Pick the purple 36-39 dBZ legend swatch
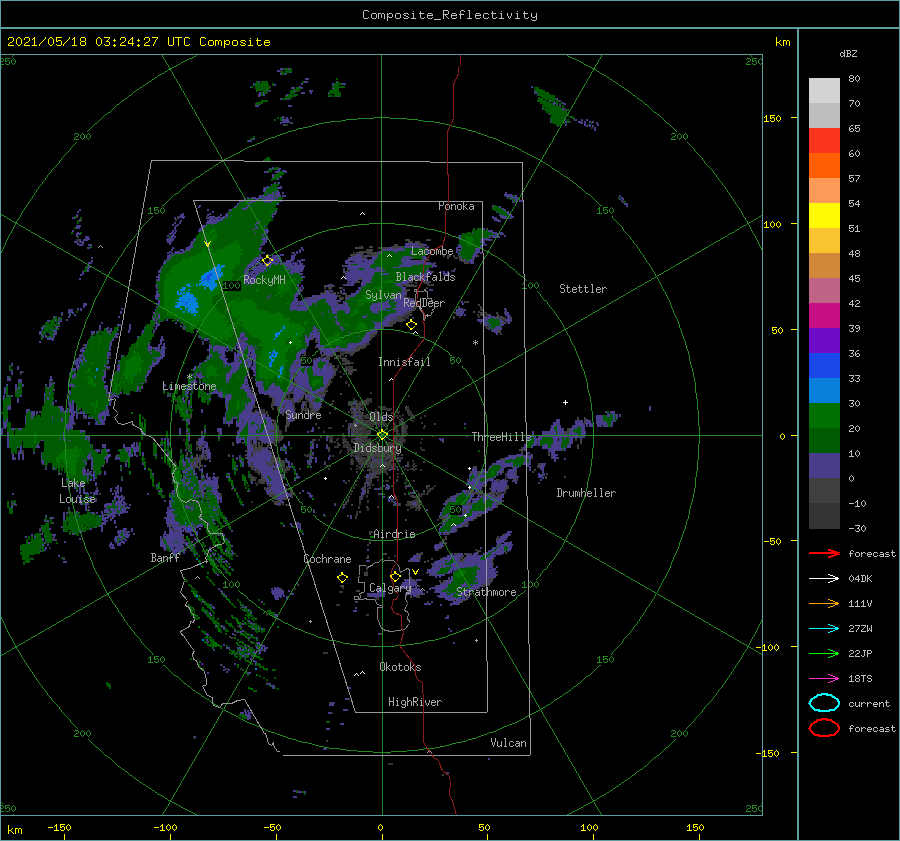The height and width of the screenshot is (841, 900). 824,340
